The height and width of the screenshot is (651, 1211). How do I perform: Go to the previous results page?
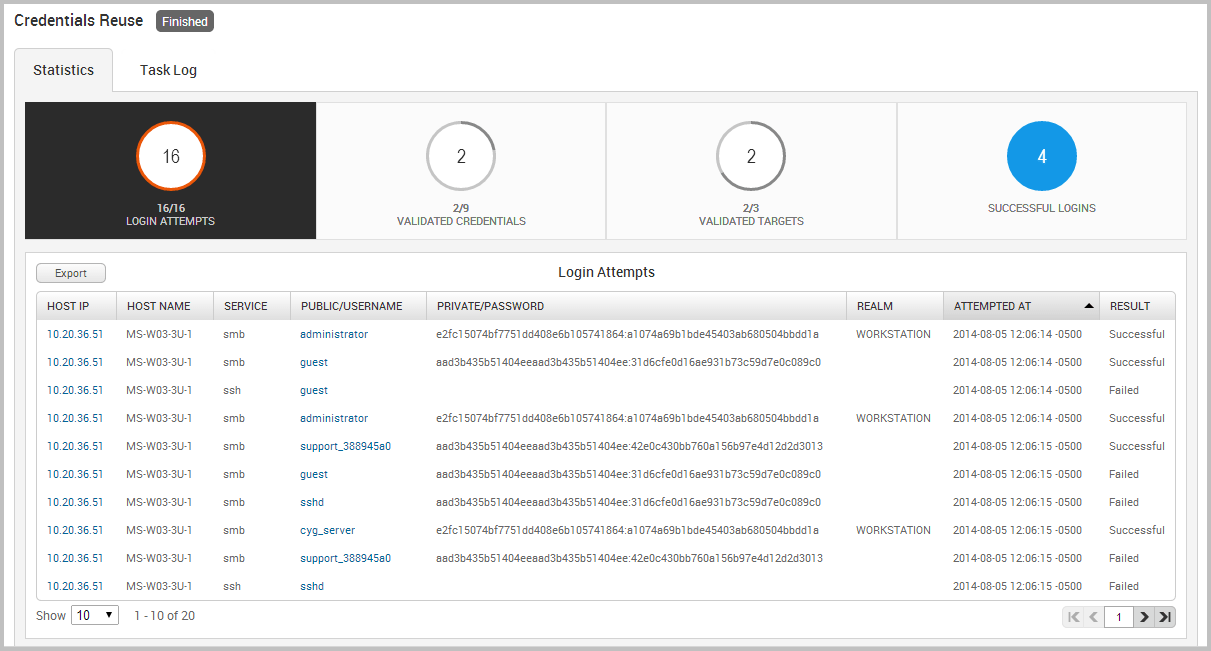point(1093,617)
